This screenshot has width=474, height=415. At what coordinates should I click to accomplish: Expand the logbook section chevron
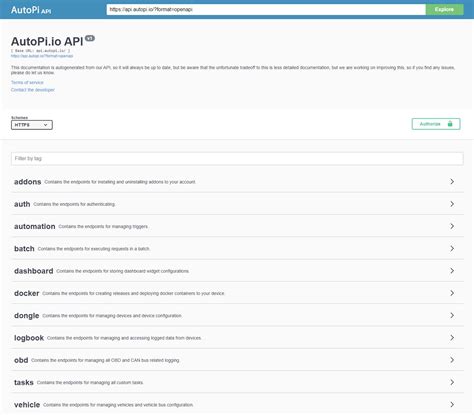click(x=452, y=338)
